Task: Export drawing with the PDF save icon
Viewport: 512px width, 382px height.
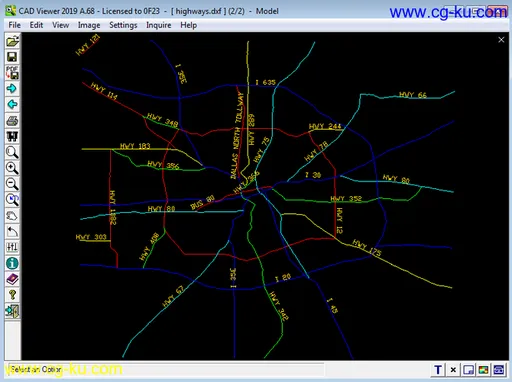Action: click(12, 73)
